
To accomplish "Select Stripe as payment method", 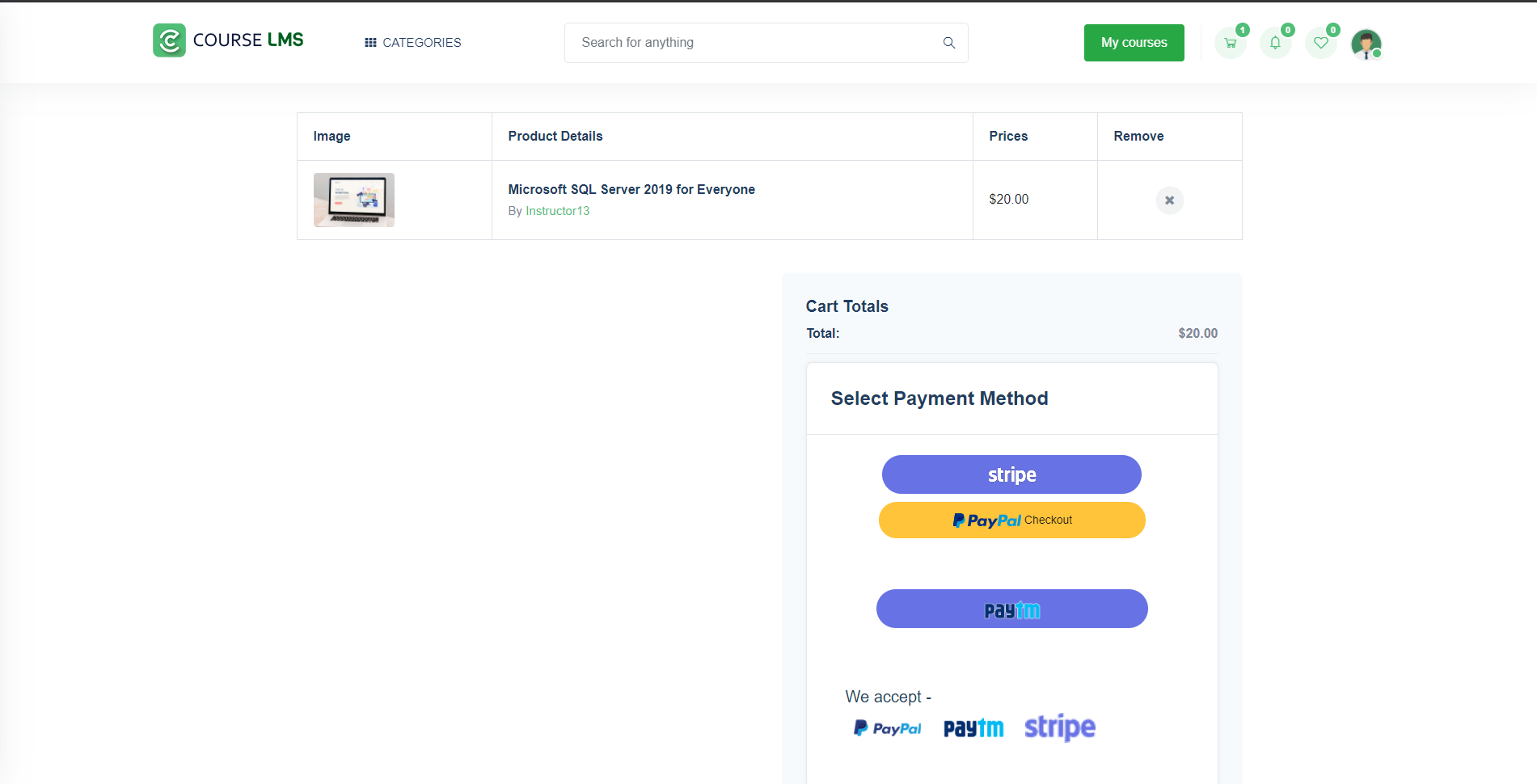I will [x=1011, y=474].
